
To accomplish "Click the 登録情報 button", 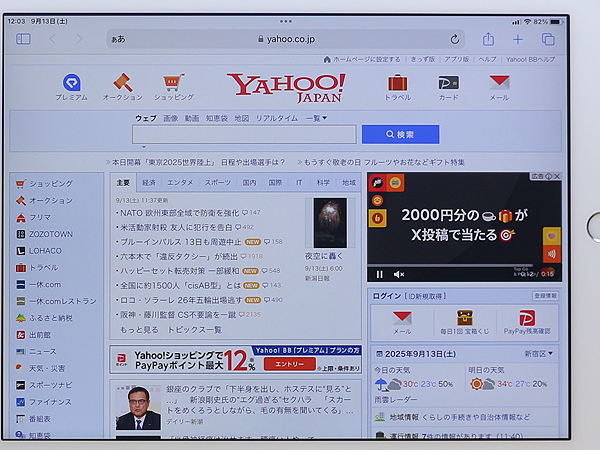I will click(x=545, y=296).
